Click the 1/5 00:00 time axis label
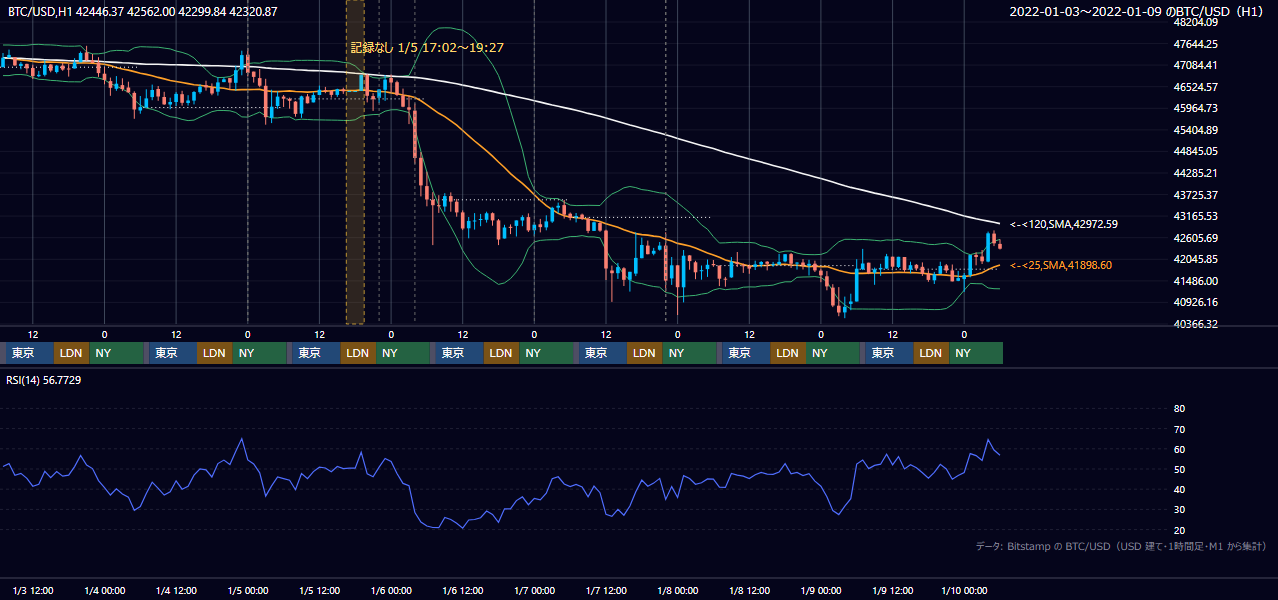Viewport: 1278px width, 600px height. 247,590
